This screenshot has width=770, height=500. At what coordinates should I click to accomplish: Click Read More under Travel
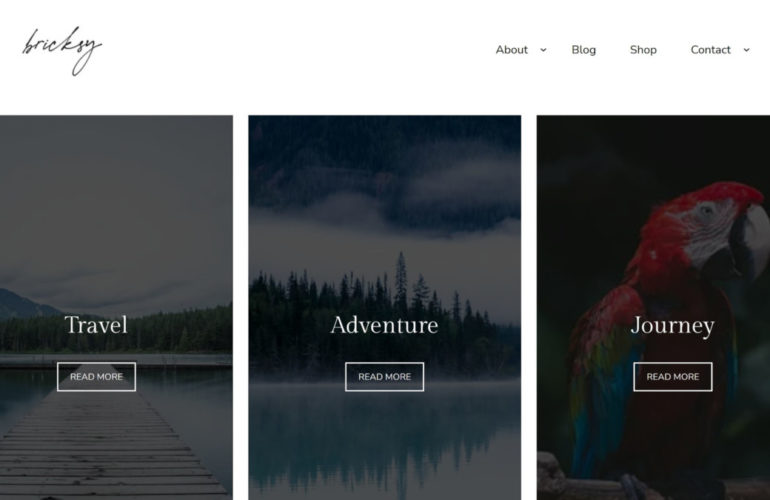click(96, 377)
